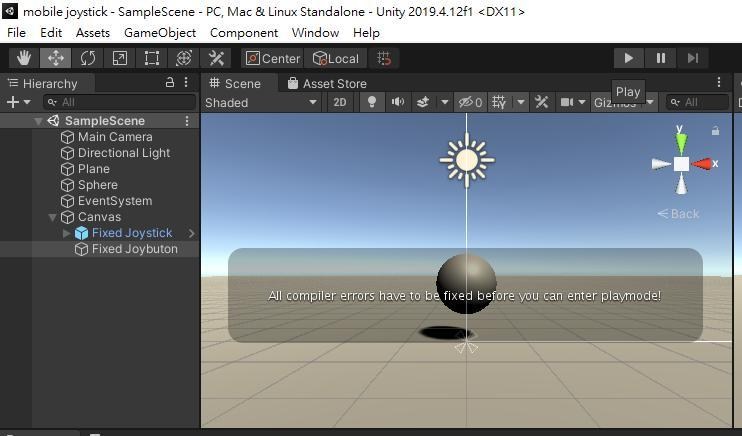
Task: Toggle the Hierarchy lock icon
Action: (170, 82)
